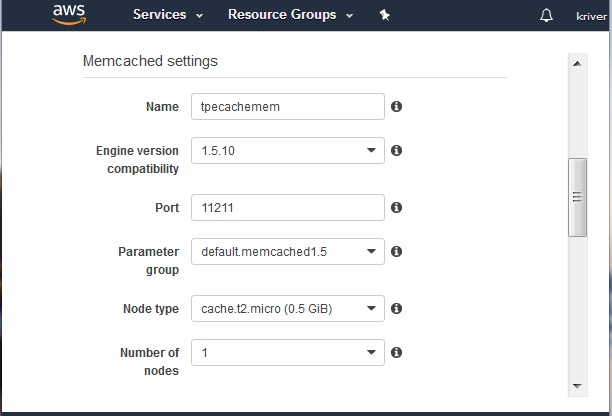
Task: Click the scrollbar down arrow
Action: (x=577, y=385)
